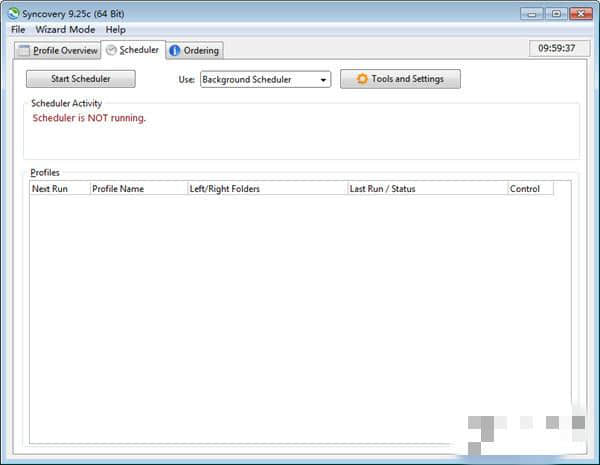Click the Syncovery logo icon in title bar
The width and height of the screenshot is (600, 465).
point(13,14)
